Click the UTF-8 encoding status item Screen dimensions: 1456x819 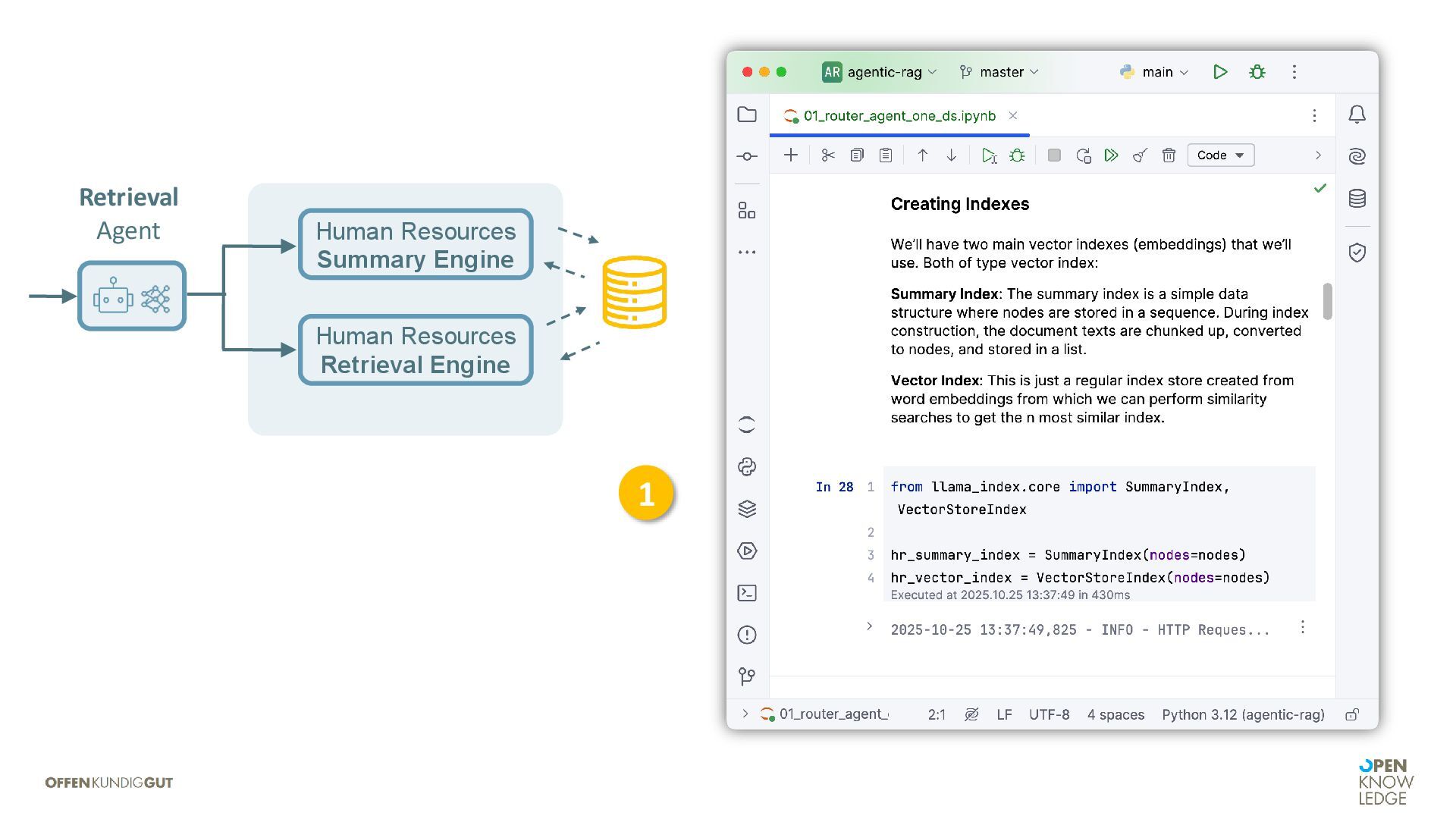tap(1049, 714)
